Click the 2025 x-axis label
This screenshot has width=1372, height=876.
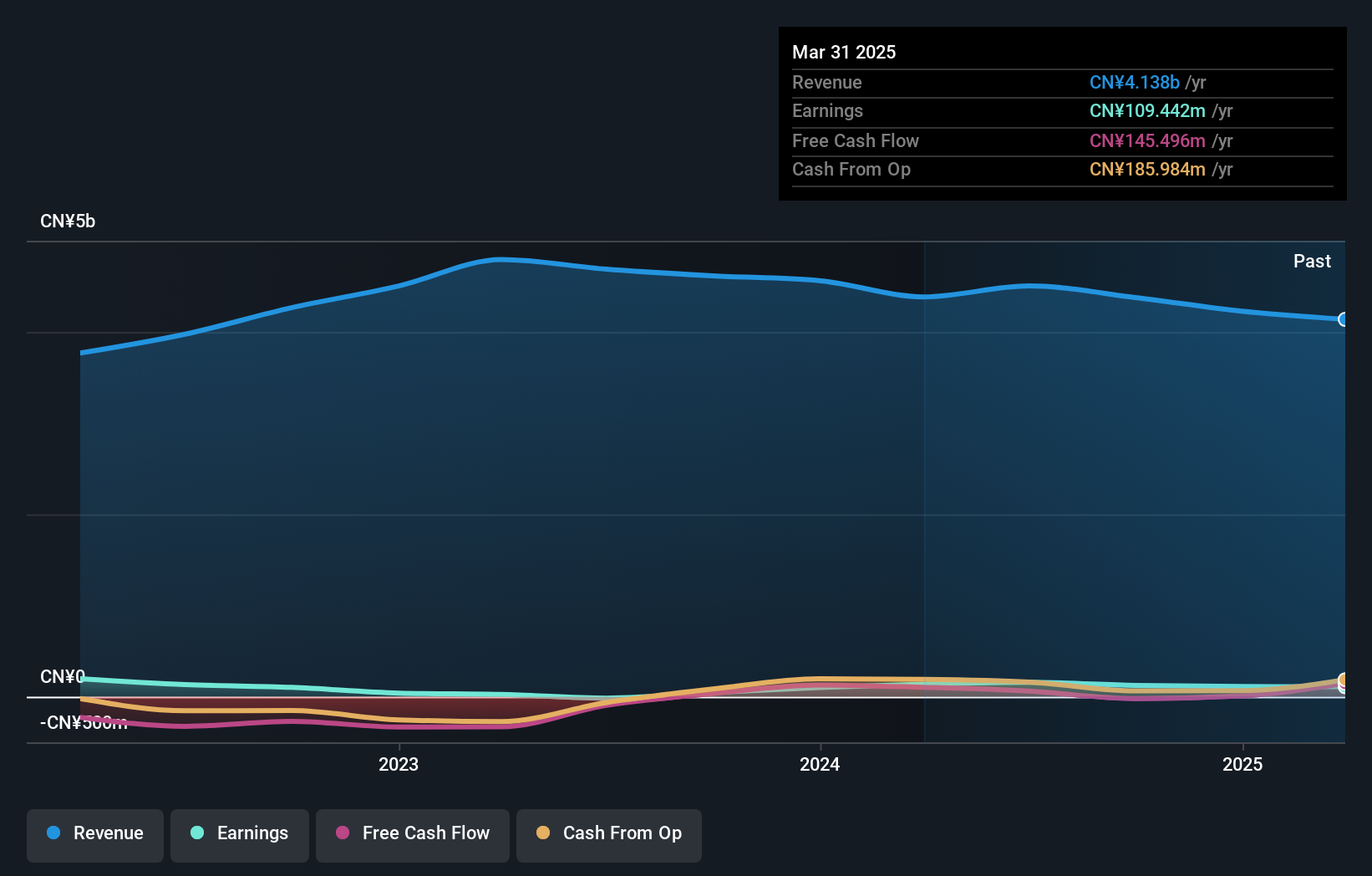click(1242, 764)
